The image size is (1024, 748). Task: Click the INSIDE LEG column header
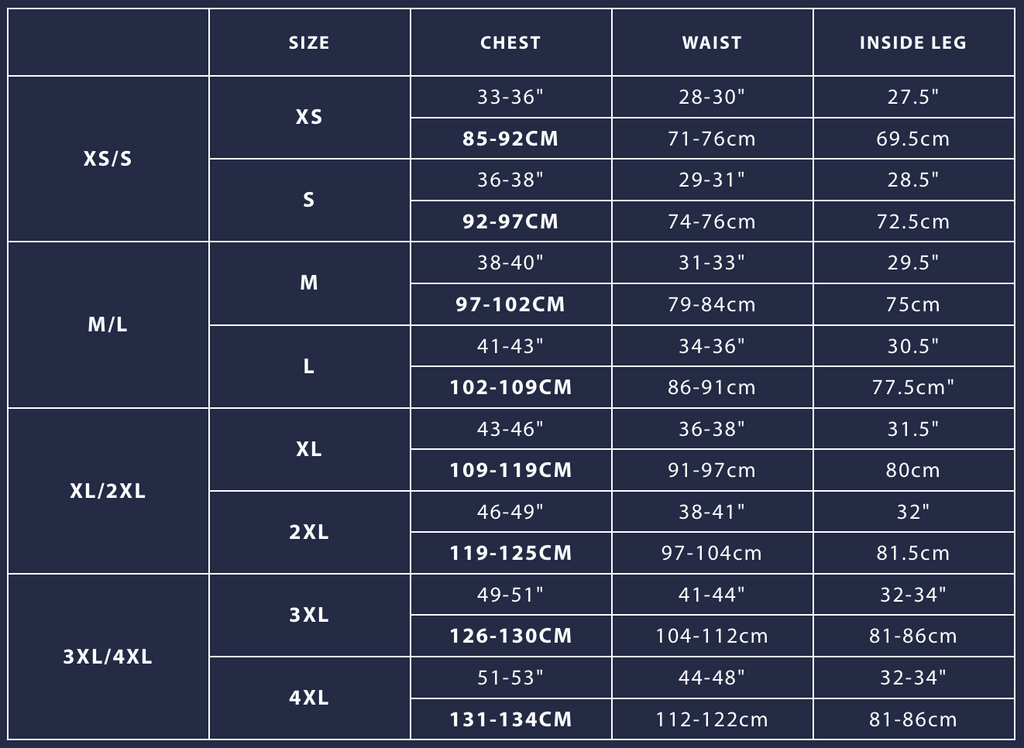913,42
